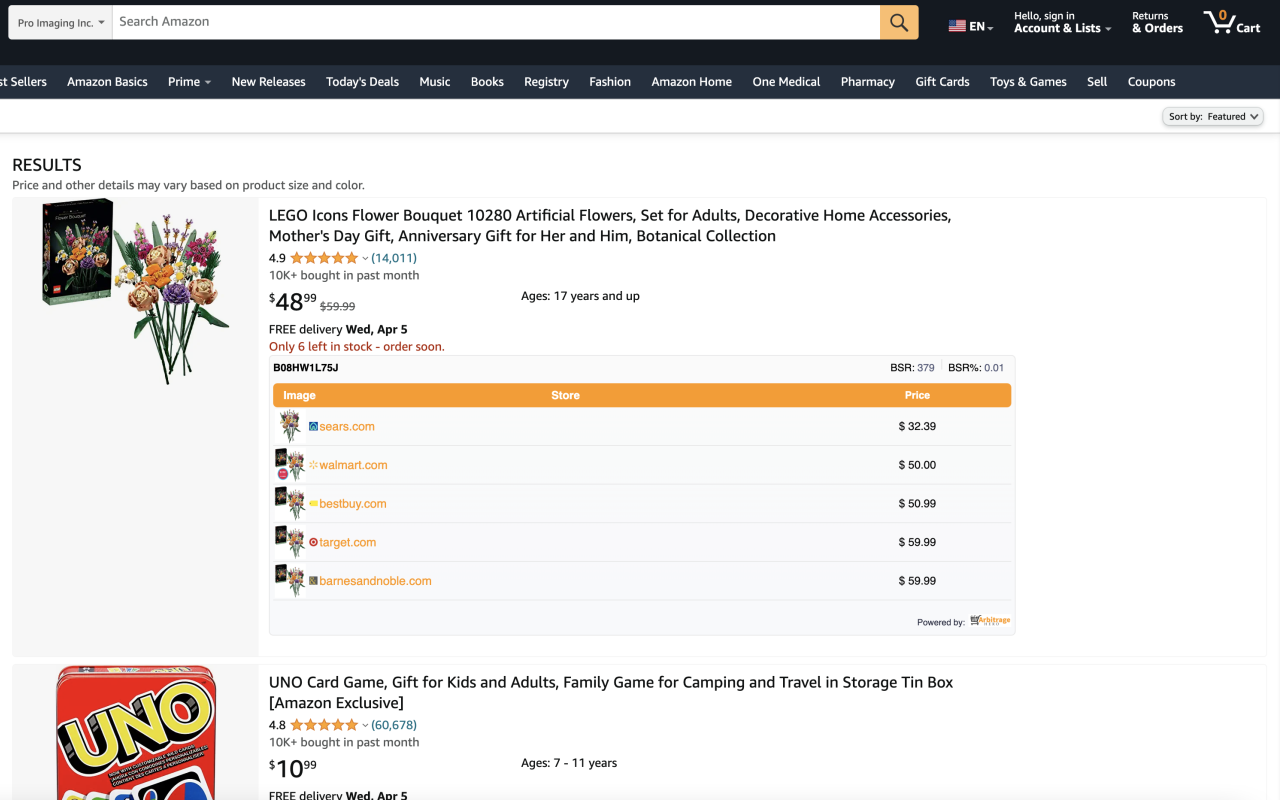Viewport: 1280px width, 800px height.
Task: Open the Cart via the cart icon
Action: 1222,21
